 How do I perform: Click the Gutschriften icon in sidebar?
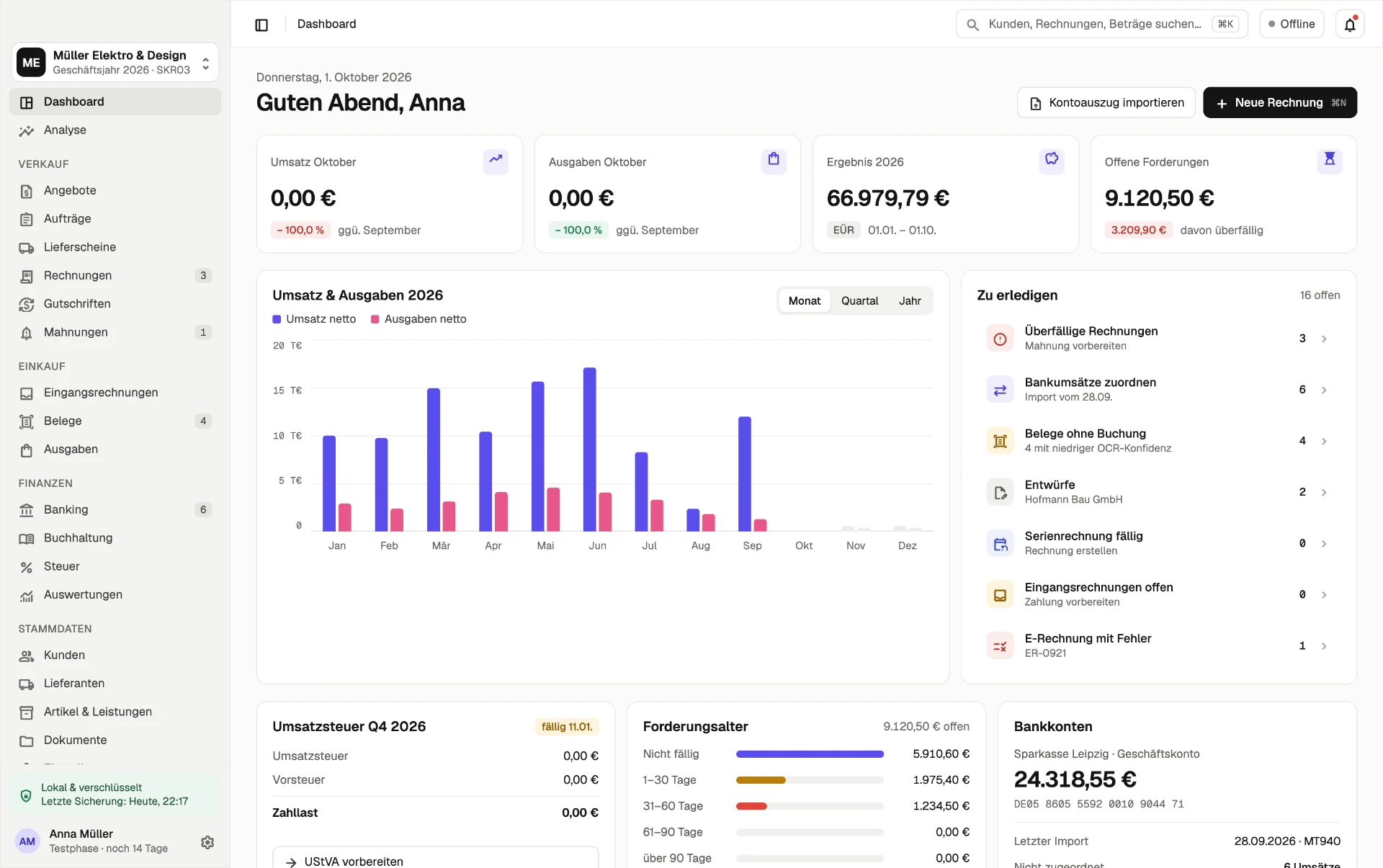point(27,304)
